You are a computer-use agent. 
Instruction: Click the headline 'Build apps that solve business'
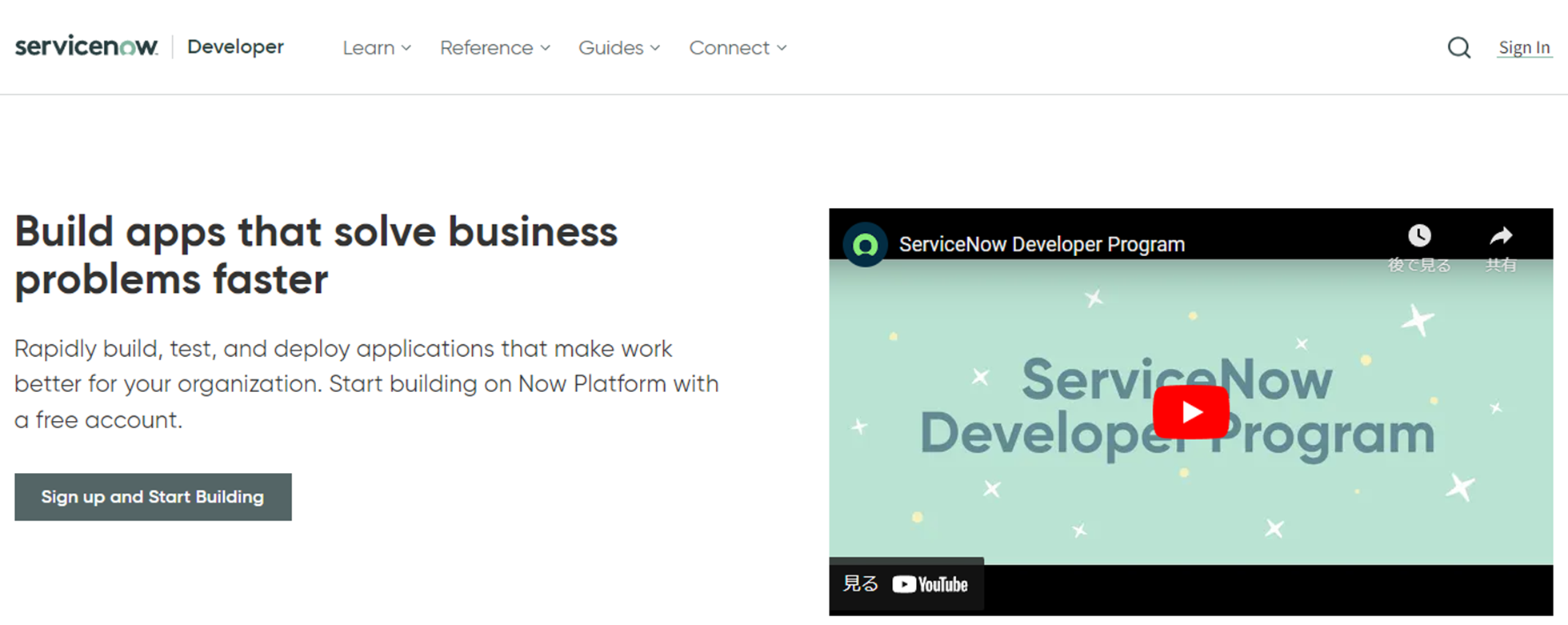pos(316,232)
